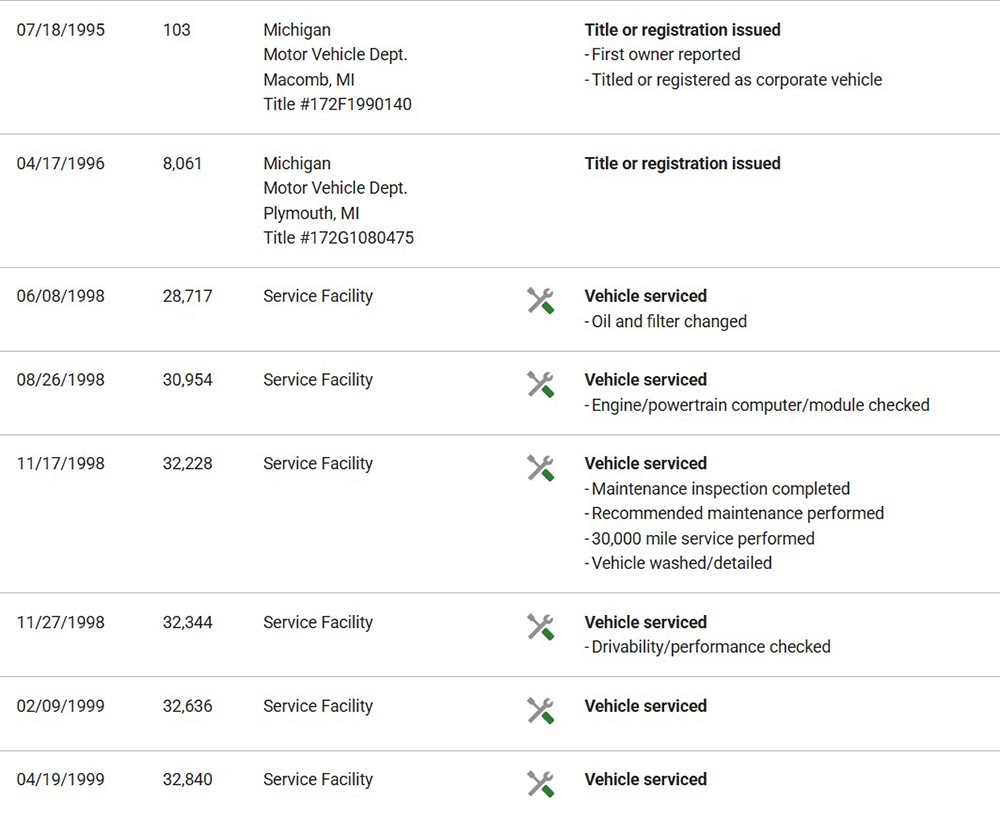Image resolution: width=1000 pixels, height=820 pixels.
Task: Click the wrench icon for 04/19/1999 service
Action: click(541, 784)
